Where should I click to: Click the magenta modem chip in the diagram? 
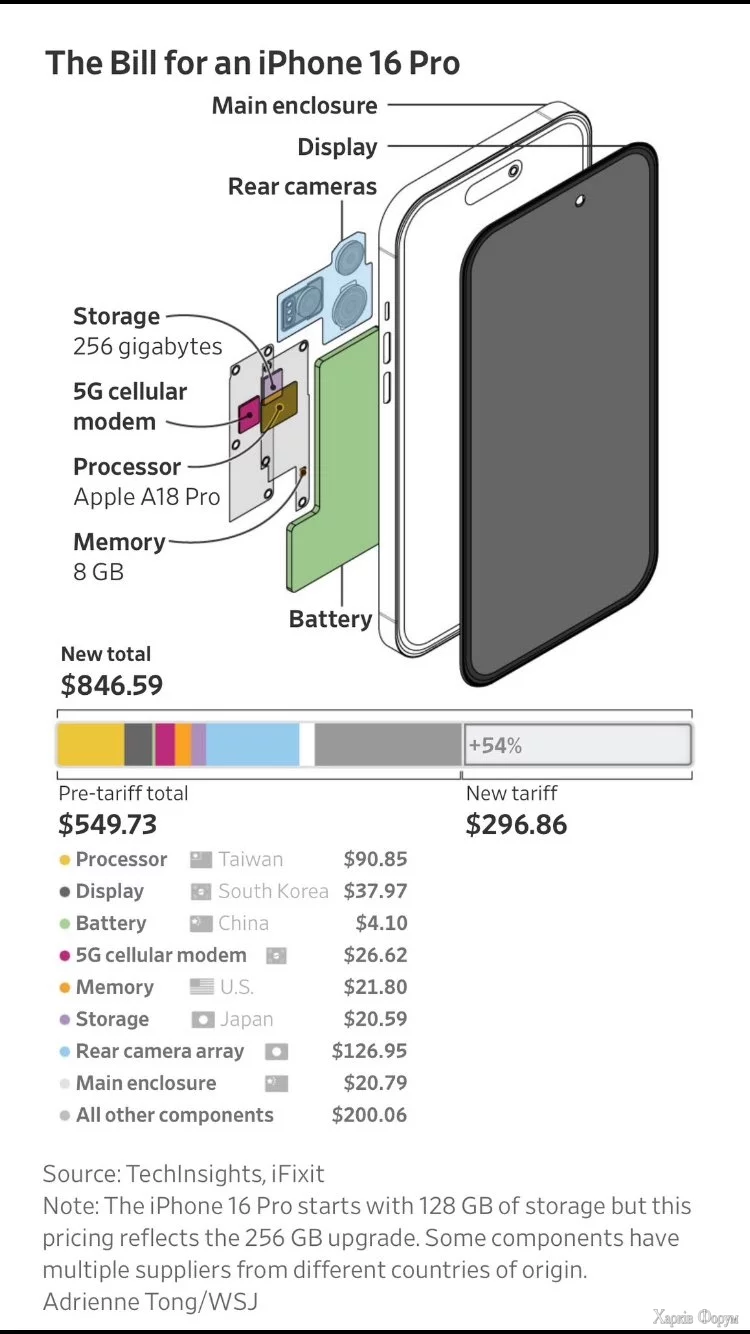click(248, 412)
